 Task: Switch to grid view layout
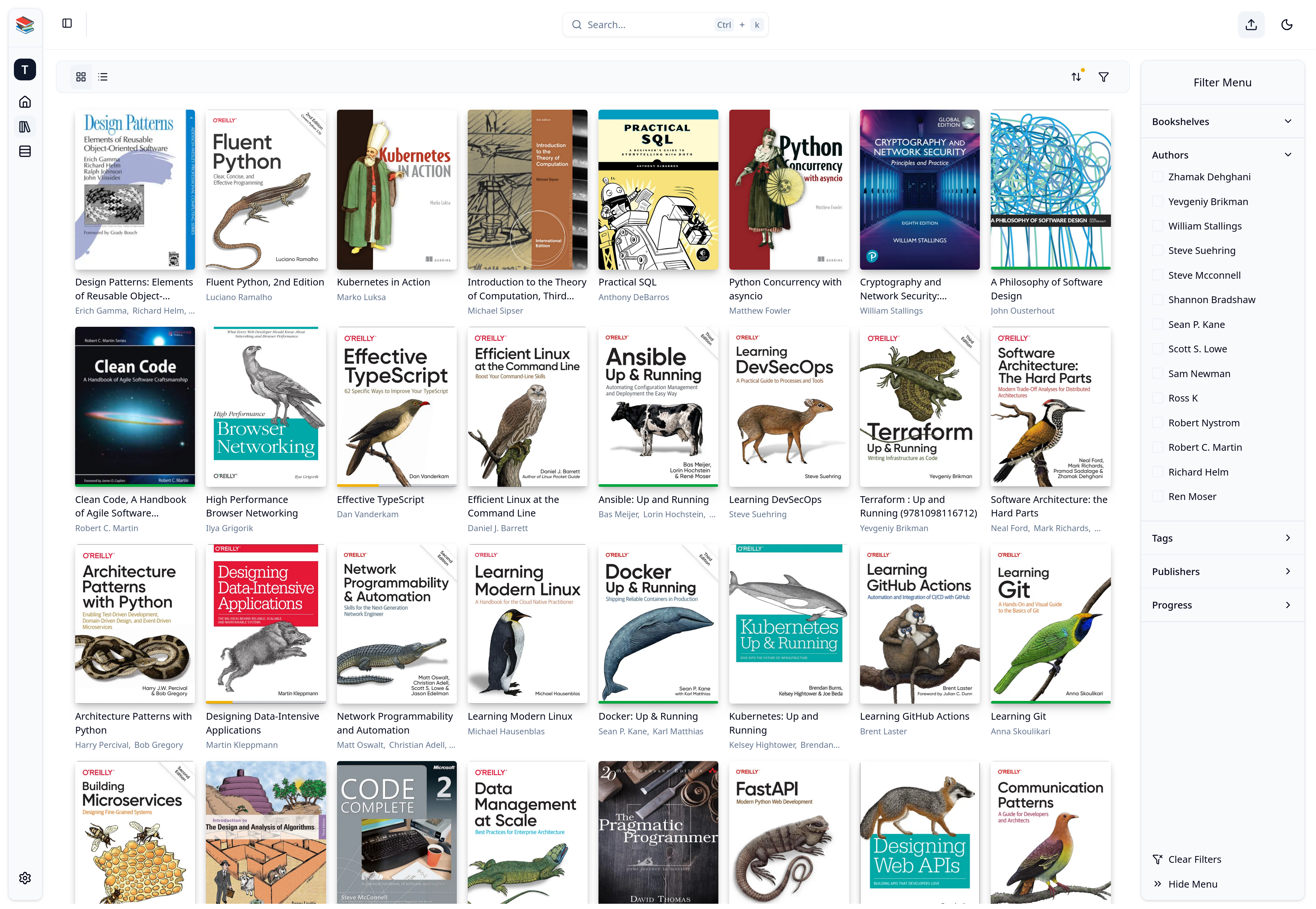click(x=81, y=76)
